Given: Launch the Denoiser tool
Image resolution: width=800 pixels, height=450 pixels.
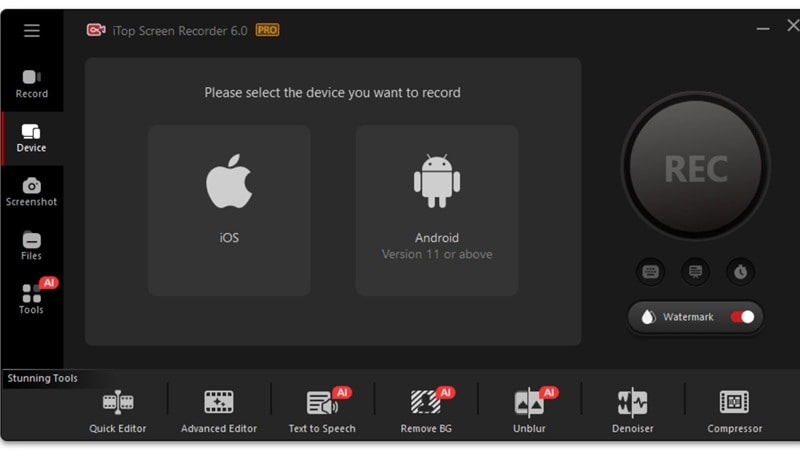Looking at the screenshot, I should point(633,411).
